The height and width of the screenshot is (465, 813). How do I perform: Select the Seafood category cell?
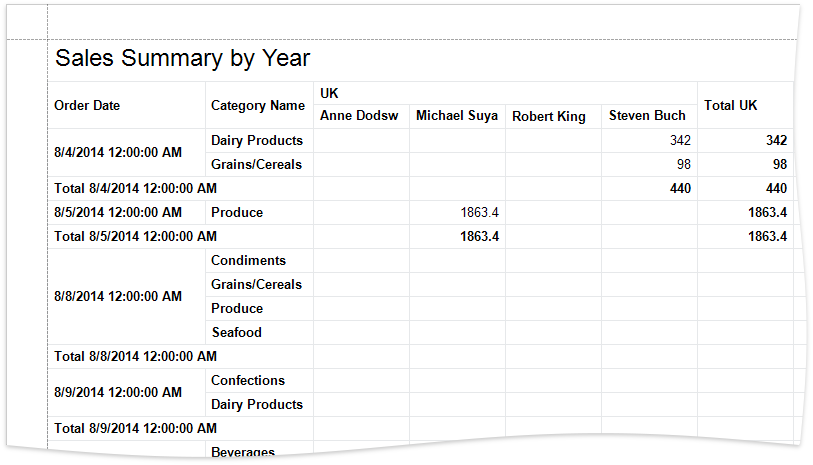pos(236,332)
